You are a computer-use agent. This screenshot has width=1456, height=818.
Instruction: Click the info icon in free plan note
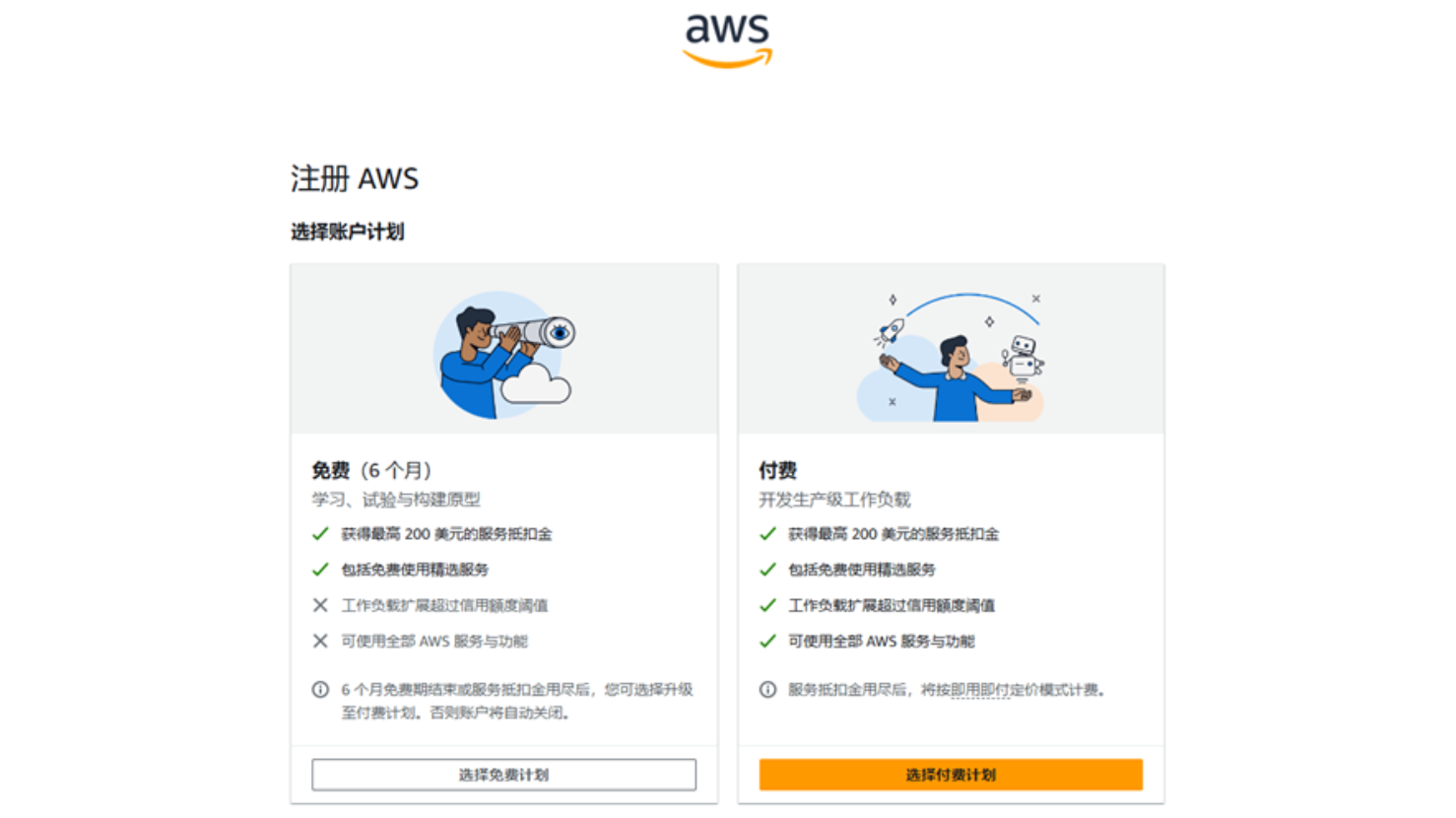click(x=320, y=690)
